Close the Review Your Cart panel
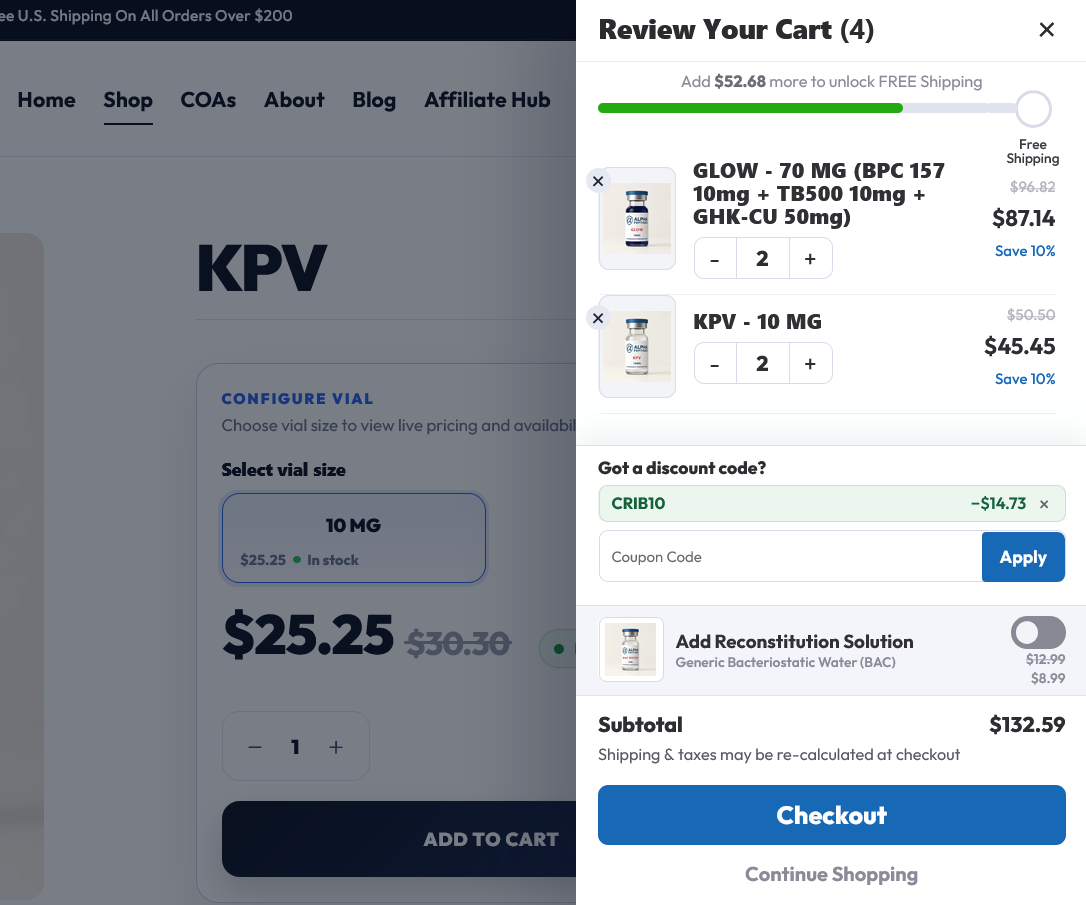 (x=1047, y=29)
